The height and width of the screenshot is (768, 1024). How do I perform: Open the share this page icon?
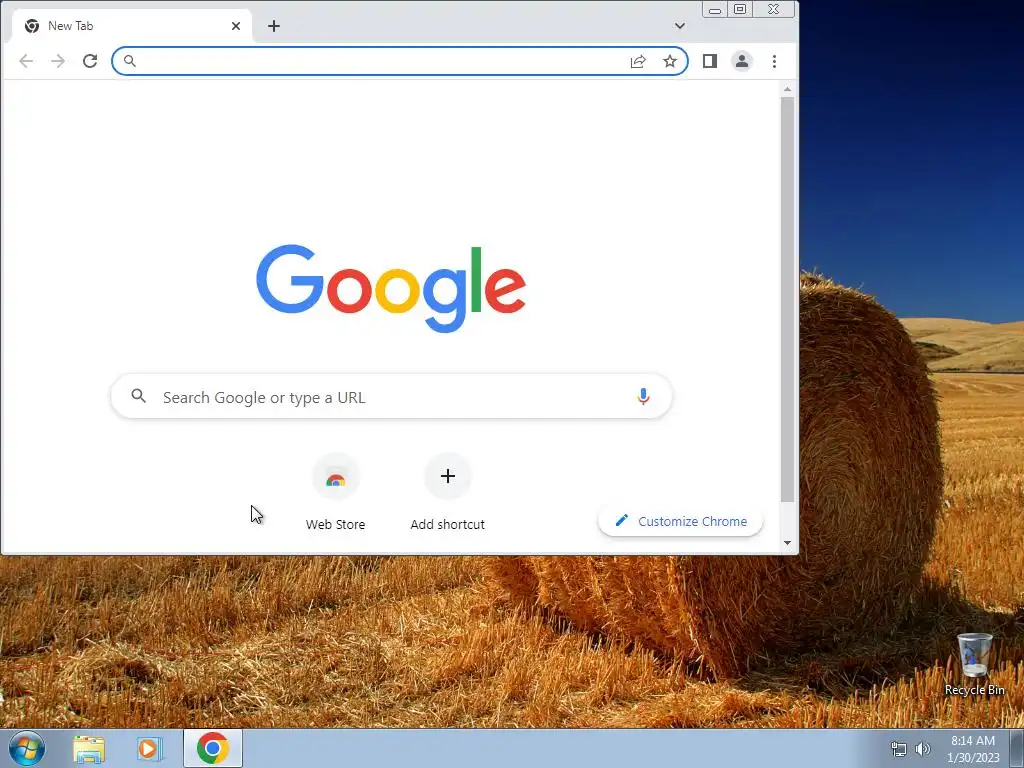[638, 61]
